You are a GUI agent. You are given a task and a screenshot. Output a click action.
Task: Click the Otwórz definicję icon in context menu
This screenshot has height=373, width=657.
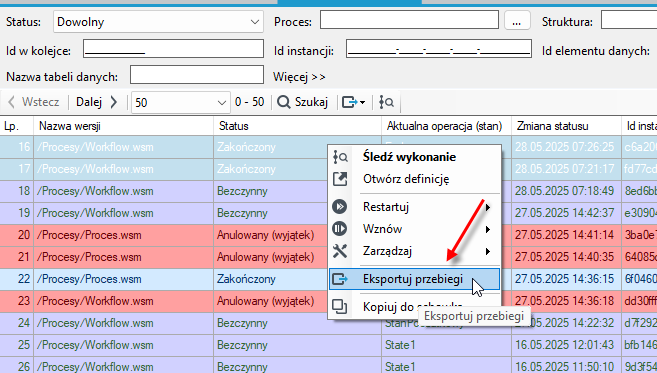pyautogui.click(x=340, y=179)
